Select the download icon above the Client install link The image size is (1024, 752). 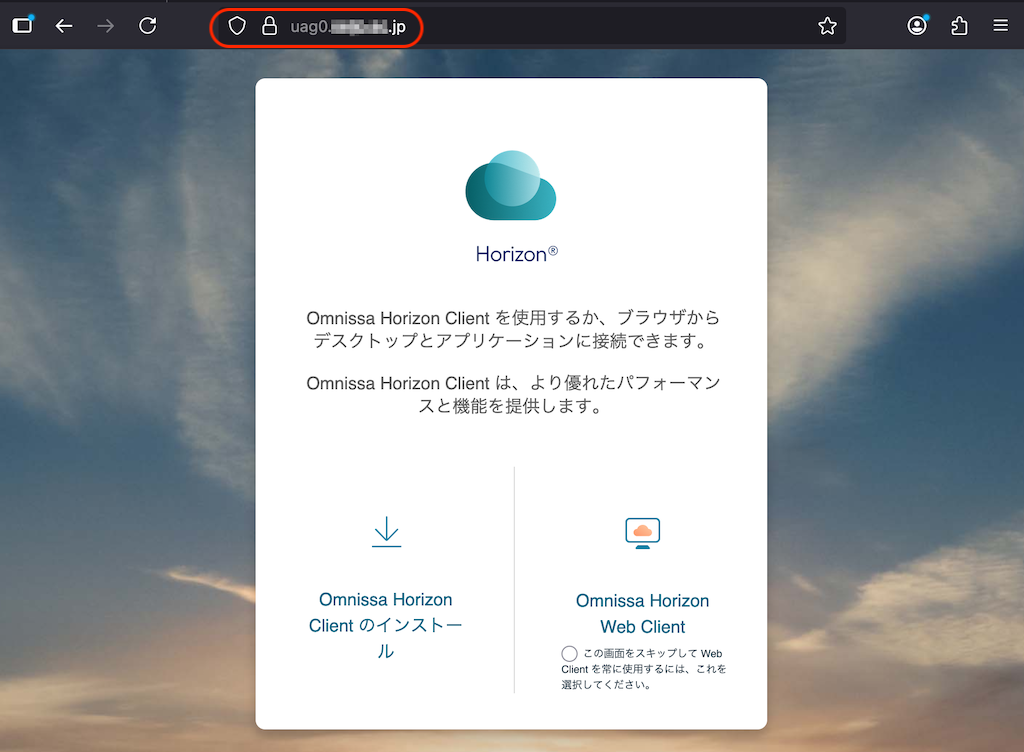[x=386, y=532]
